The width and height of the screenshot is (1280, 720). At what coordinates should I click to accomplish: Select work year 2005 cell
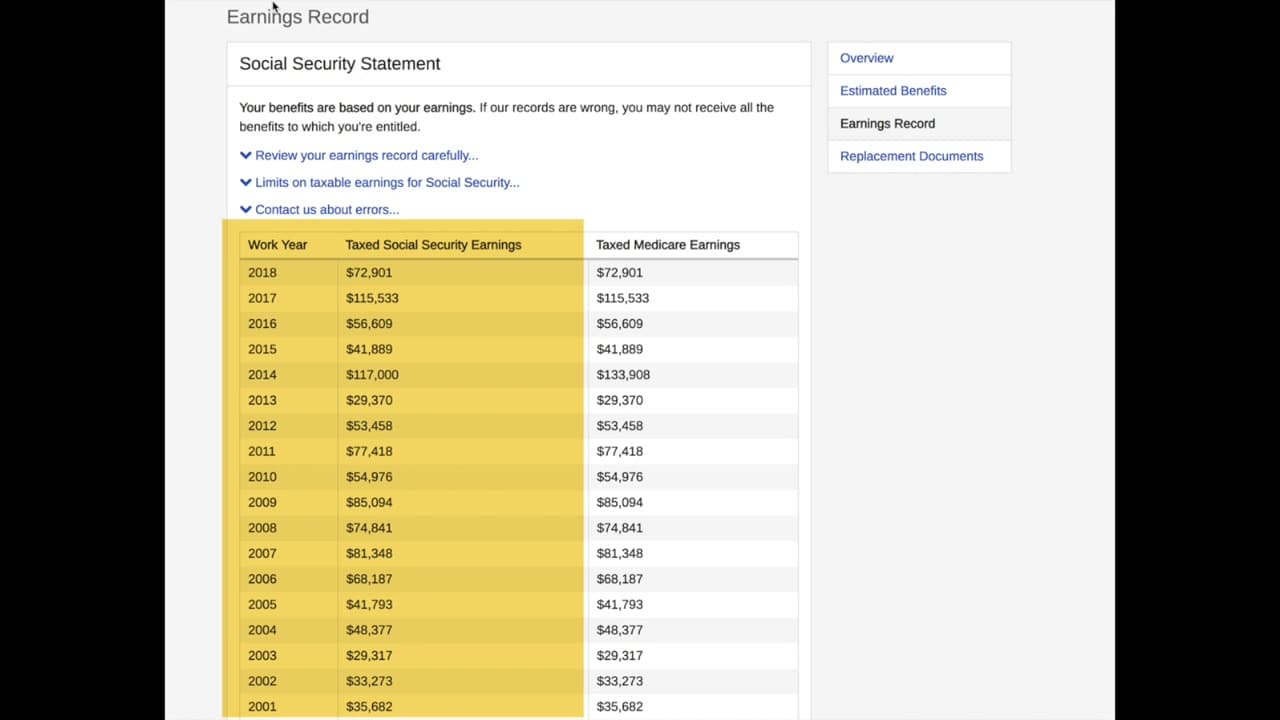262,604
